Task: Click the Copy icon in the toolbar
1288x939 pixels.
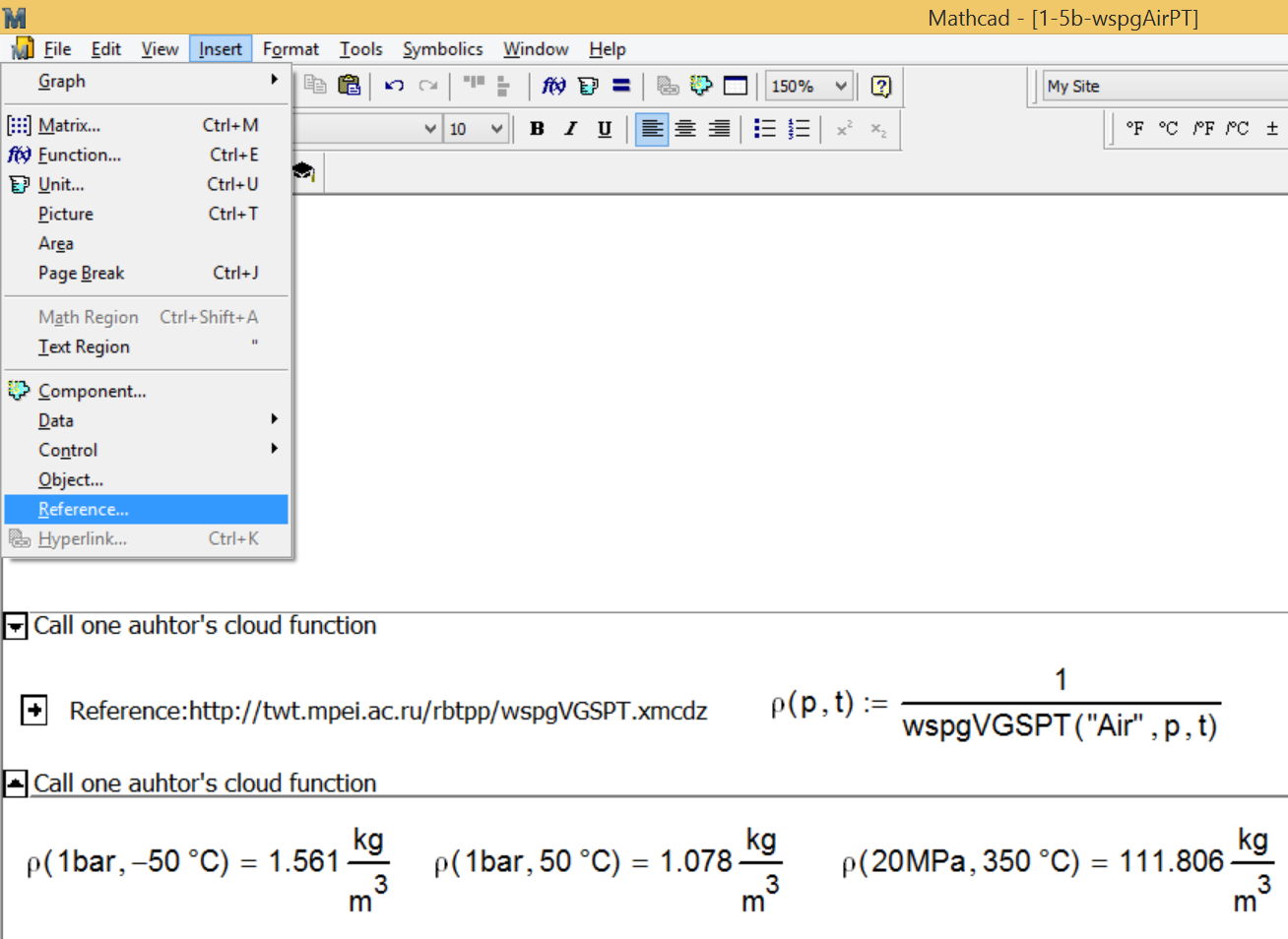Action: pos(315,86)
